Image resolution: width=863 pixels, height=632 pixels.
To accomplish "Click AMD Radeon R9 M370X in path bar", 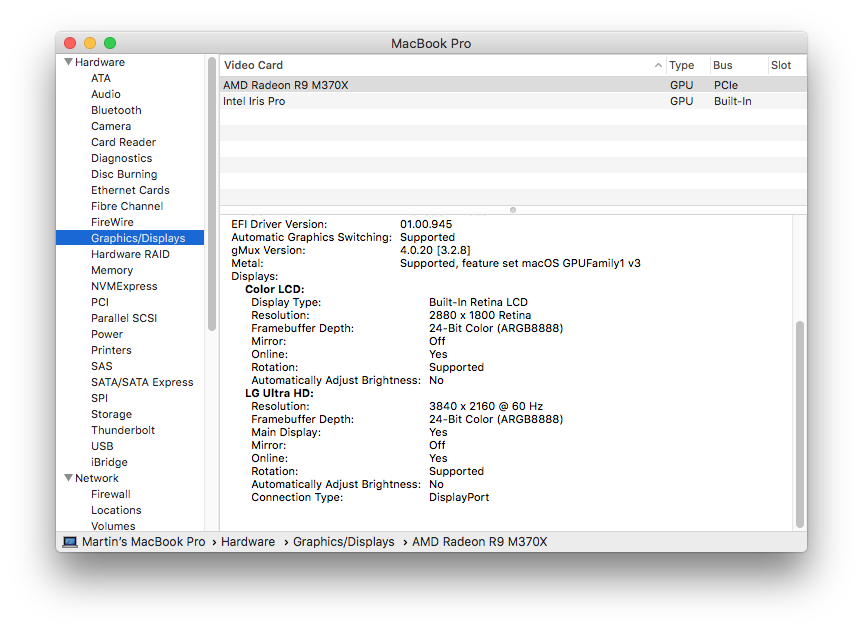I will (479, 542).
